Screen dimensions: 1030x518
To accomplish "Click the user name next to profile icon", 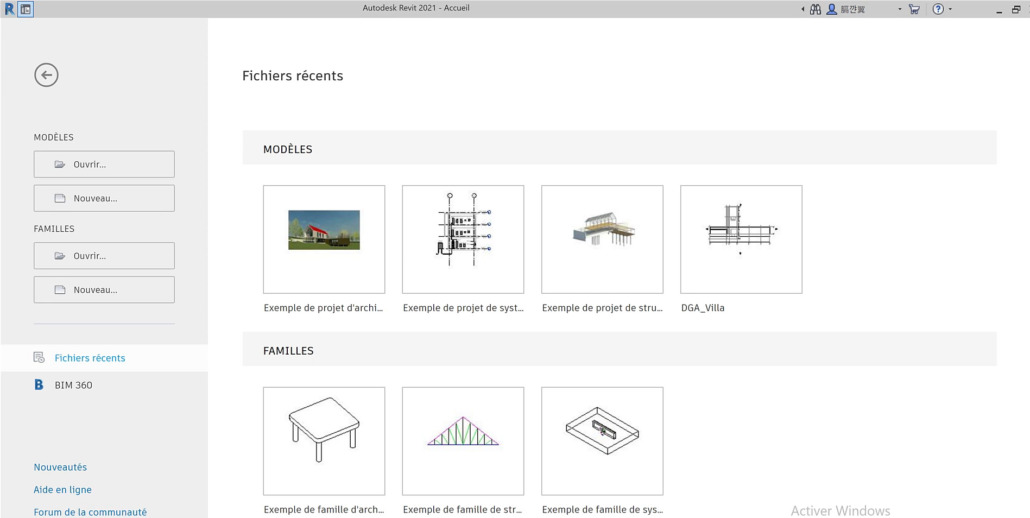I will [x=853, y=9].
